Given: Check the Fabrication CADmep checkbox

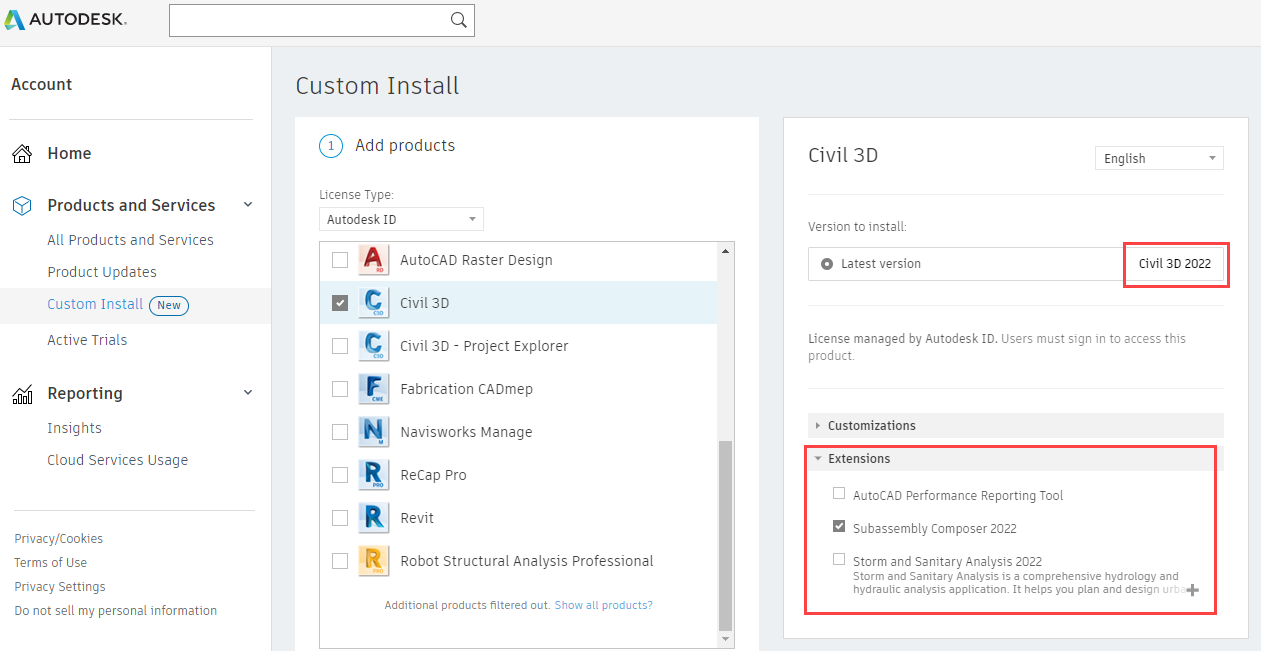Looking at the screenshot, I should coord(340,389).
